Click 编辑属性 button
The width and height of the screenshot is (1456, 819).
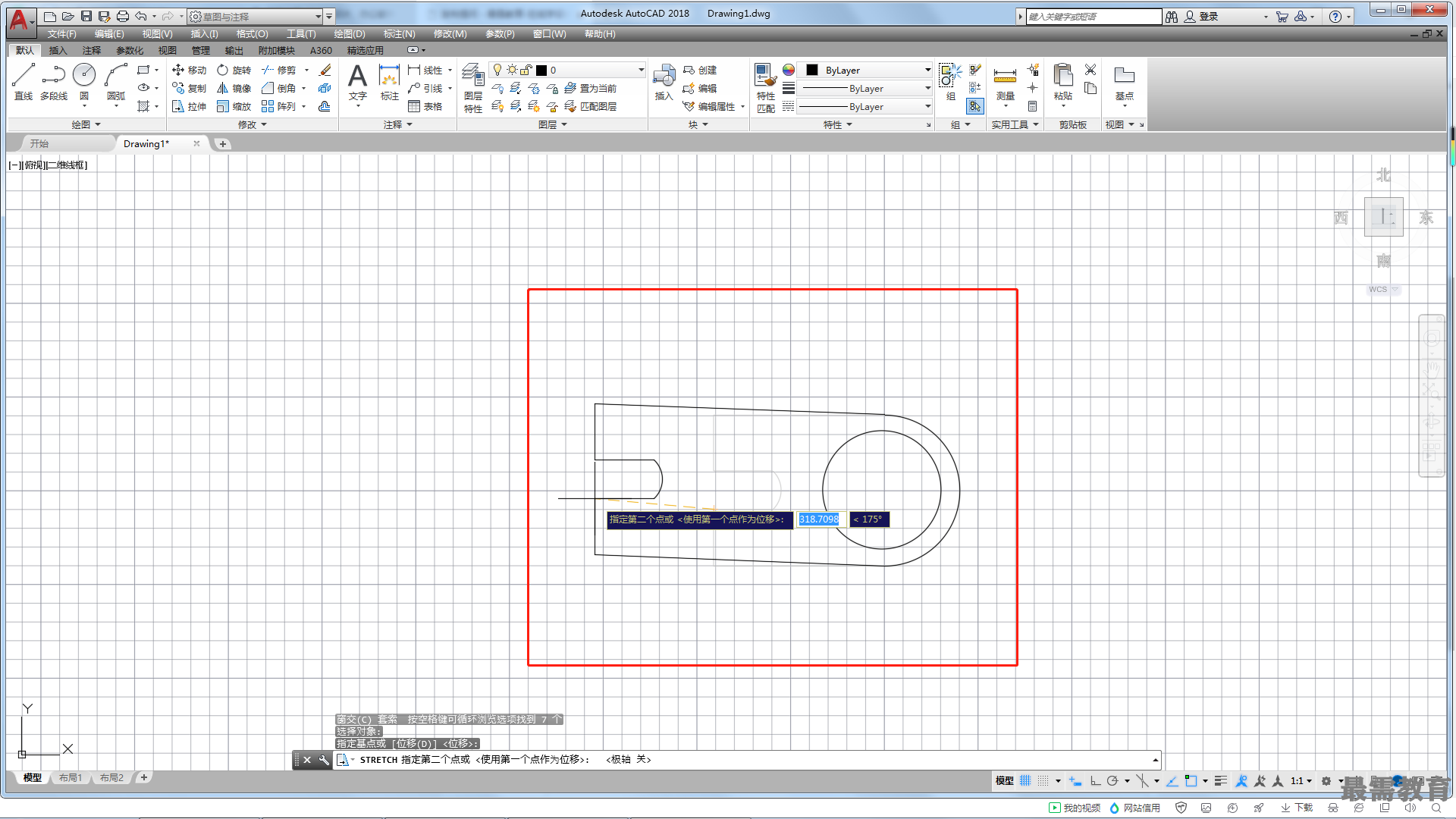tap(708, 106)
